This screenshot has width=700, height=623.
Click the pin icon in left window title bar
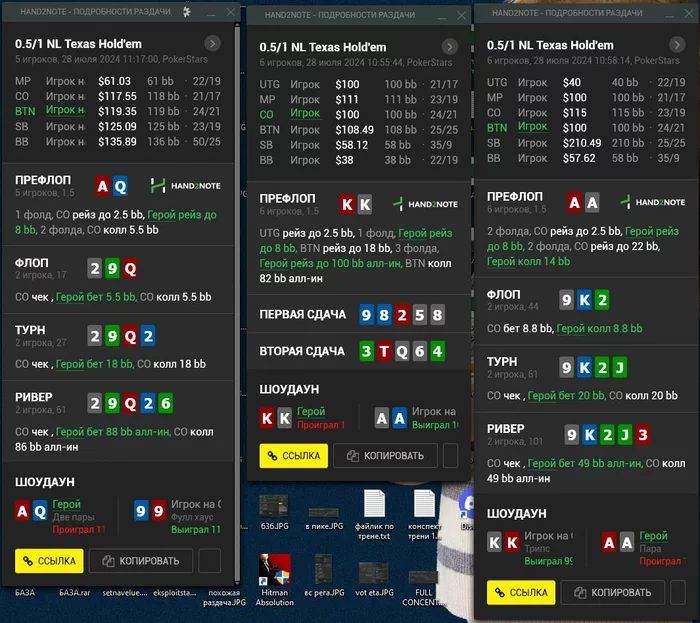[187, 12]
